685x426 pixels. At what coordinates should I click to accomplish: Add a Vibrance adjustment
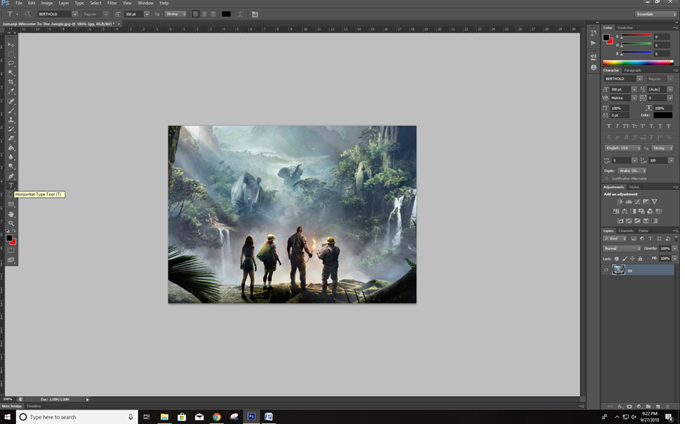click(654, 202)
